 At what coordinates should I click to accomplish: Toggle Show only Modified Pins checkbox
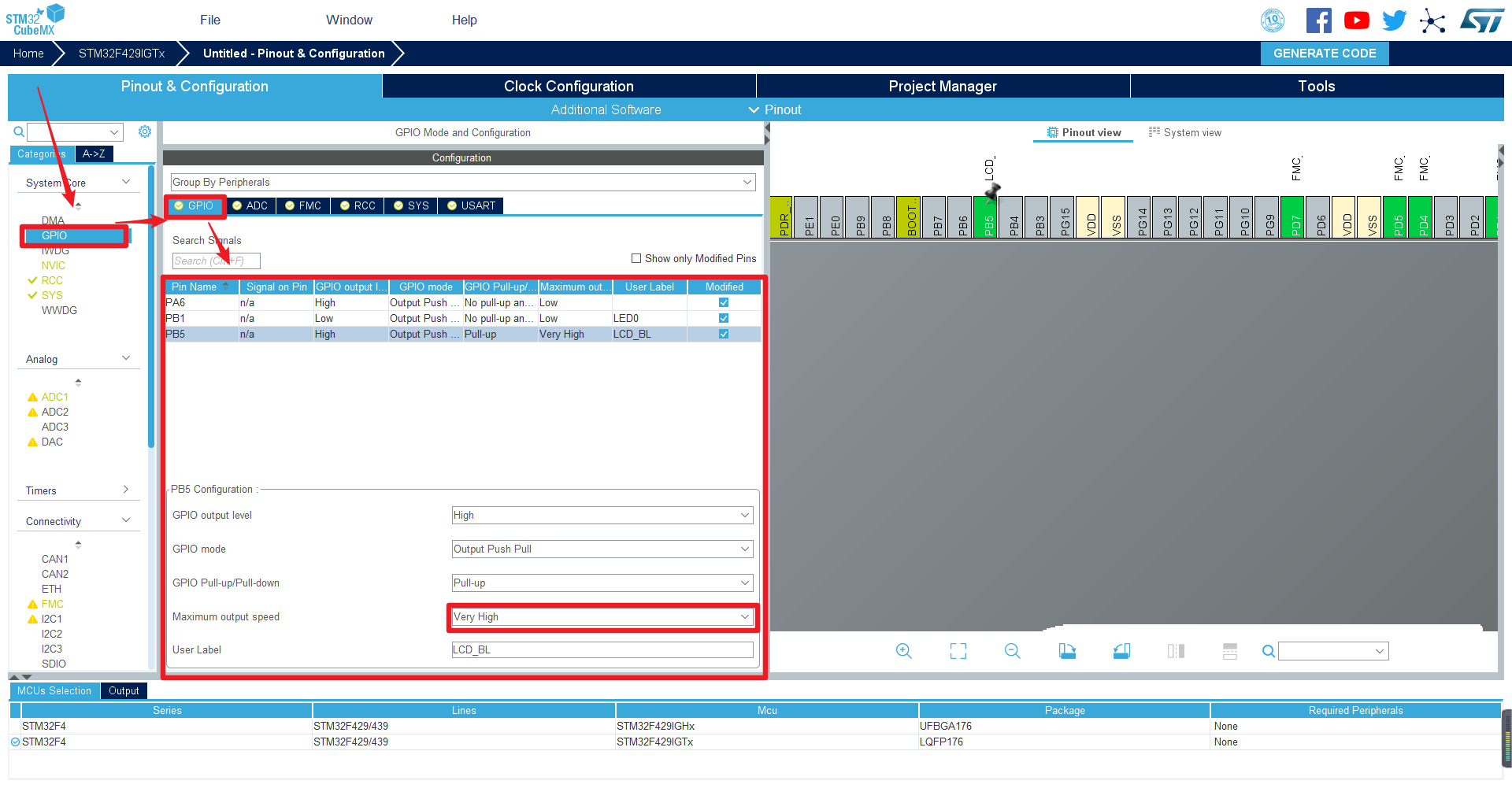point(636,258)
